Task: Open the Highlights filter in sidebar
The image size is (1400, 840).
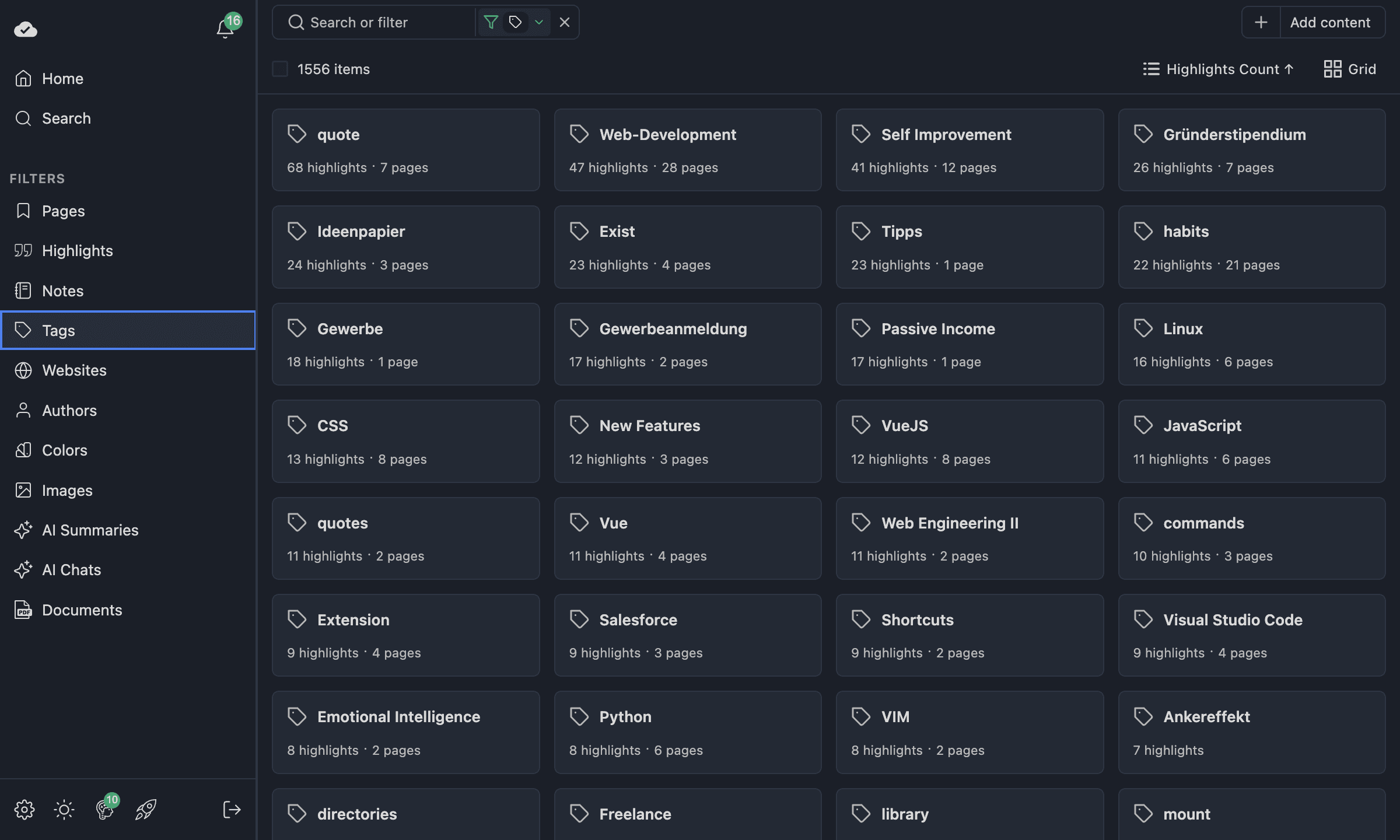Action: (77, 250)
